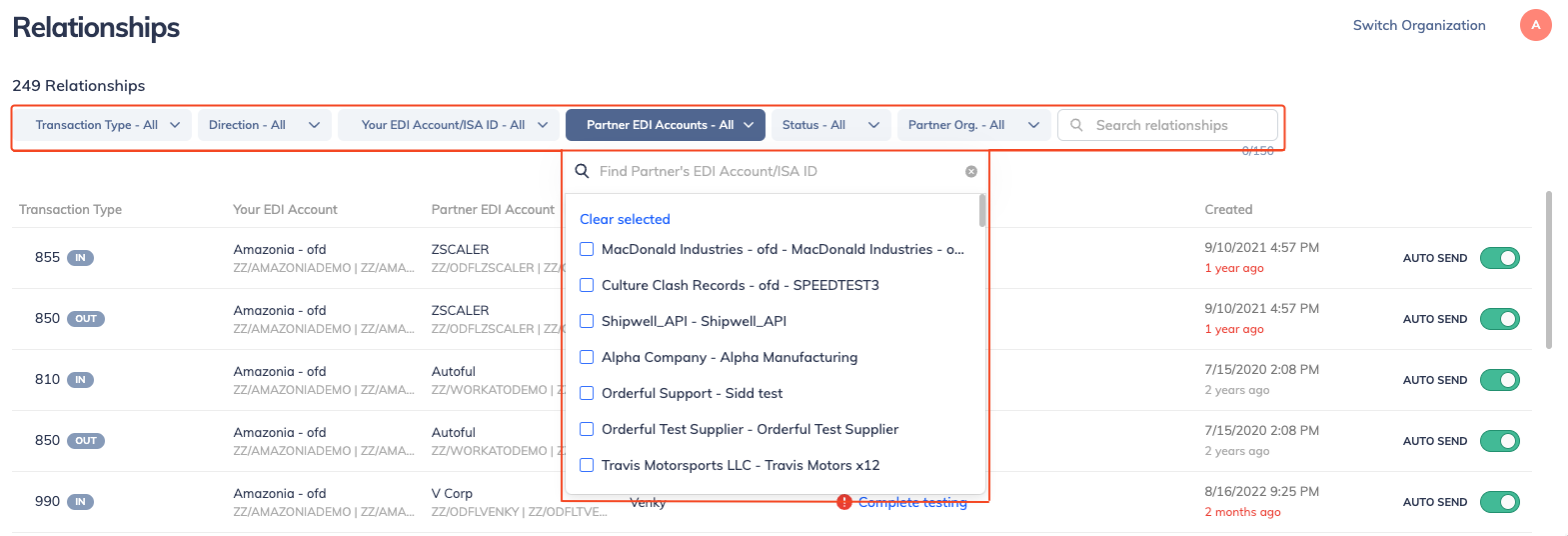Open Your EDI Account/ISA ID filter
The image size is (1568, 536).
(449, 125)
